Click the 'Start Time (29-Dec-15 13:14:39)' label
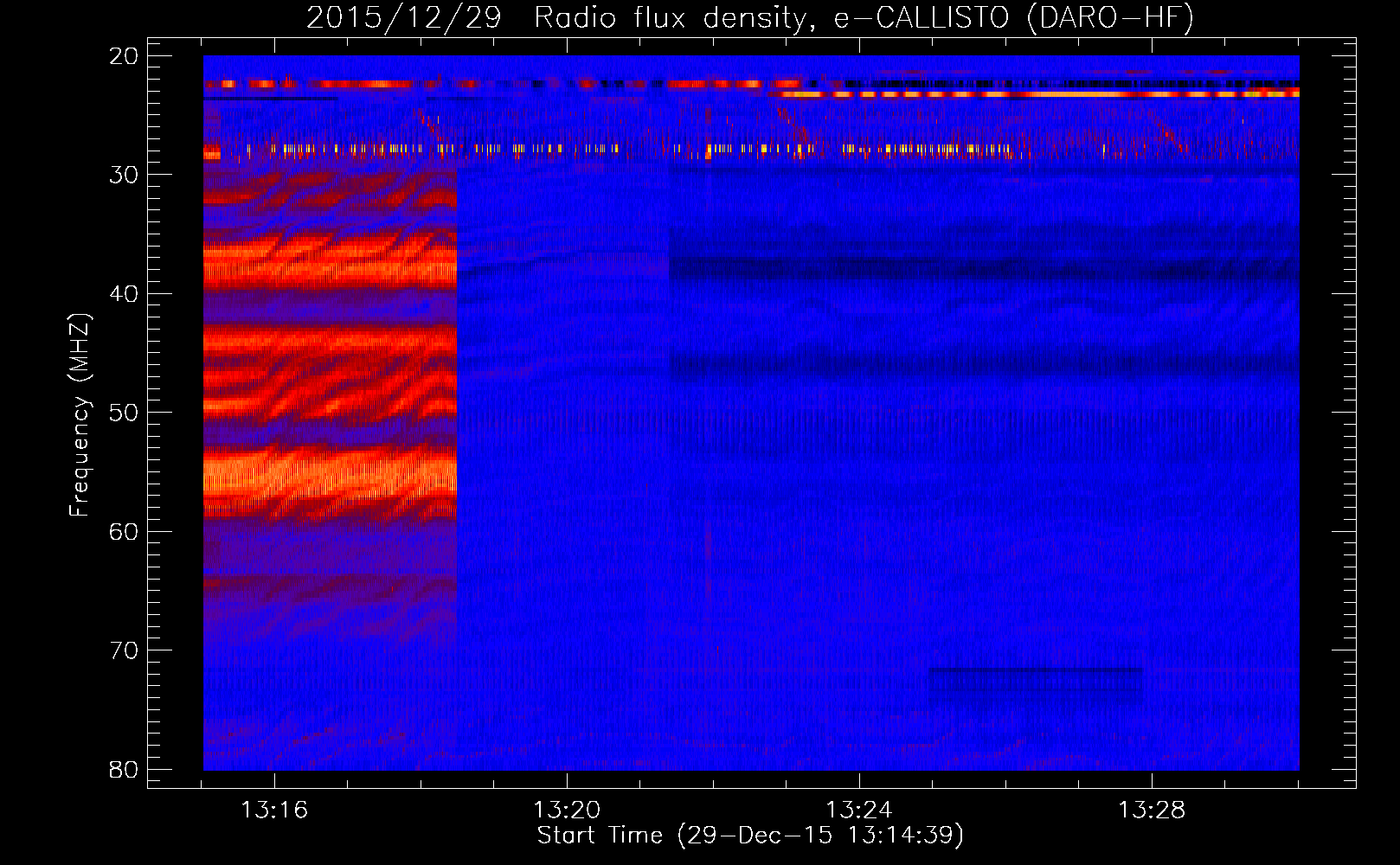This screenshot has height=865, width=1400. pos(750,836)
